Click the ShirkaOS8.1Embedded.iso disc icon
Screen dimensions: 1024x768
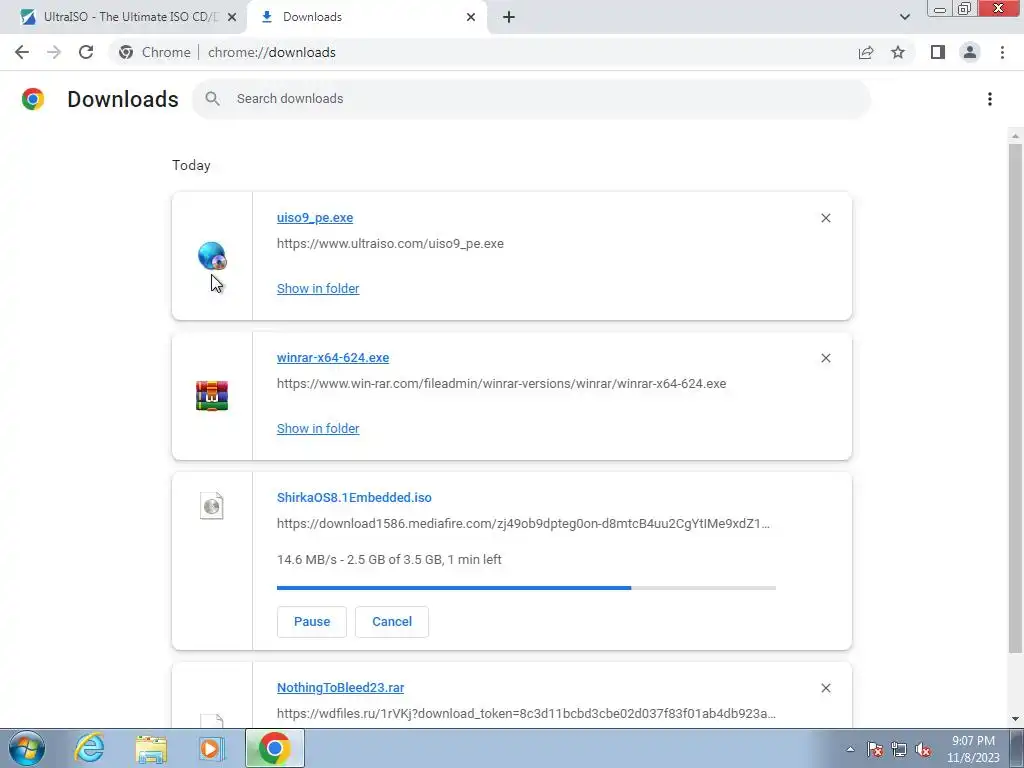[x=212, y=505]
